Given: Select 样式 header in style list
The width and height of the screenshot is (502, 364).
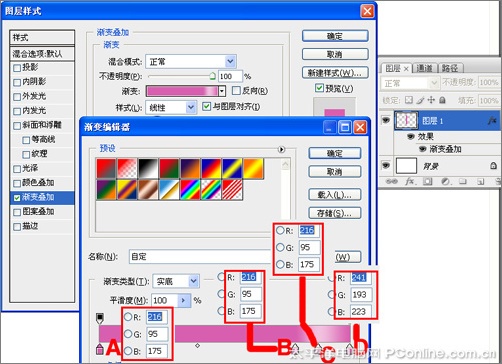Looking at the screenshot, I should tap(42, 38).
